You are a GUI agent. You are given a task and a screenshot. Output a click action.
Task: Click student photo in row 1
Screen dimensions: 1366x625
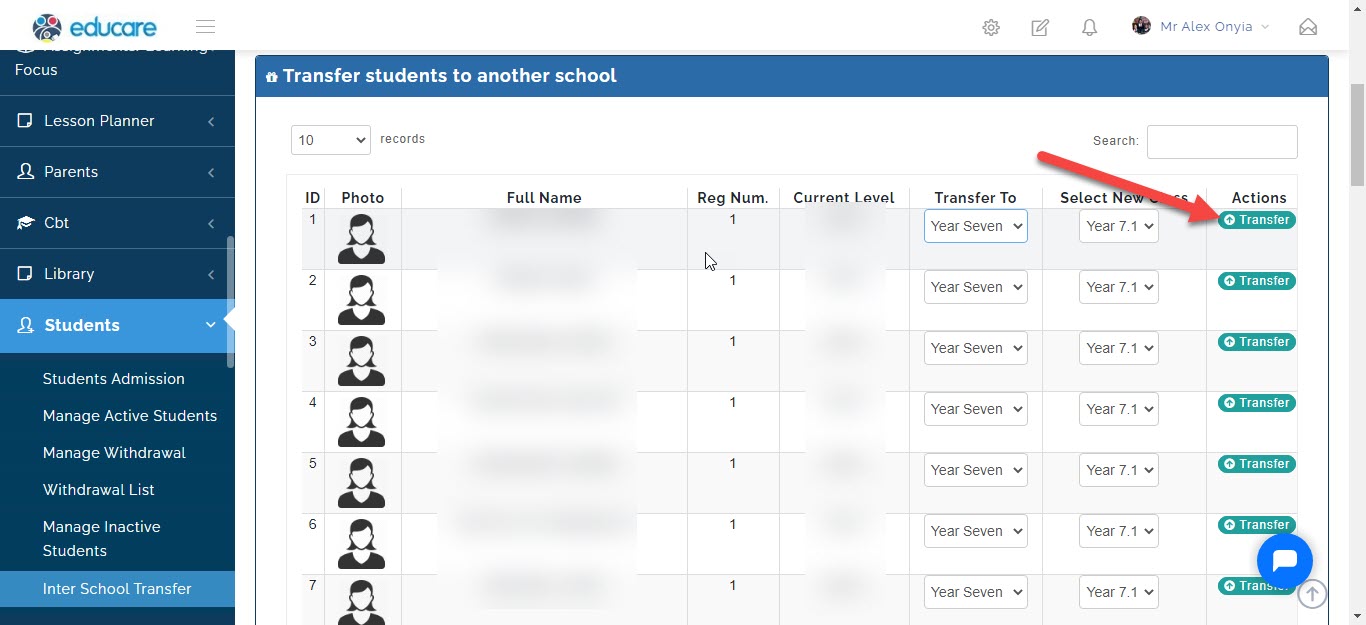(x=361, y=239)
